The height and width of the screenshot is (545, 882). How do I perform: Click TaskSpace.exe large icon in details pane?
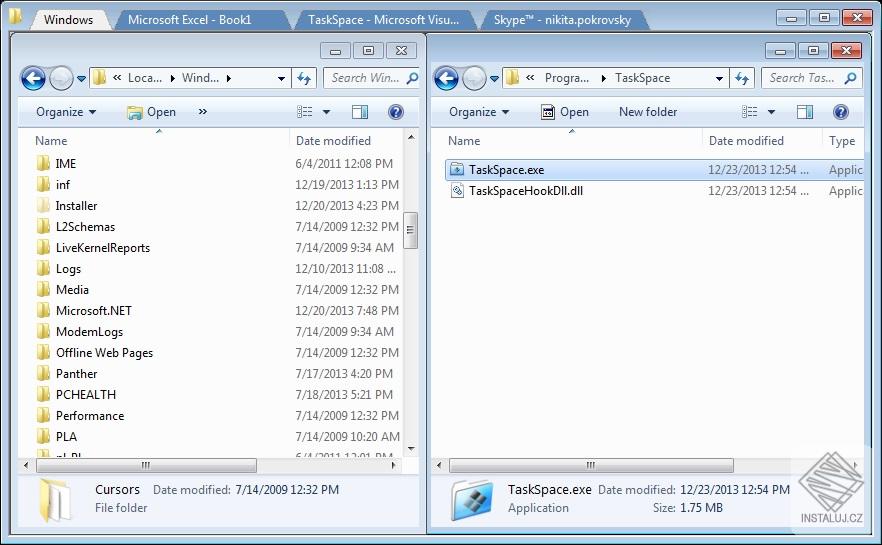pos(472,499)
